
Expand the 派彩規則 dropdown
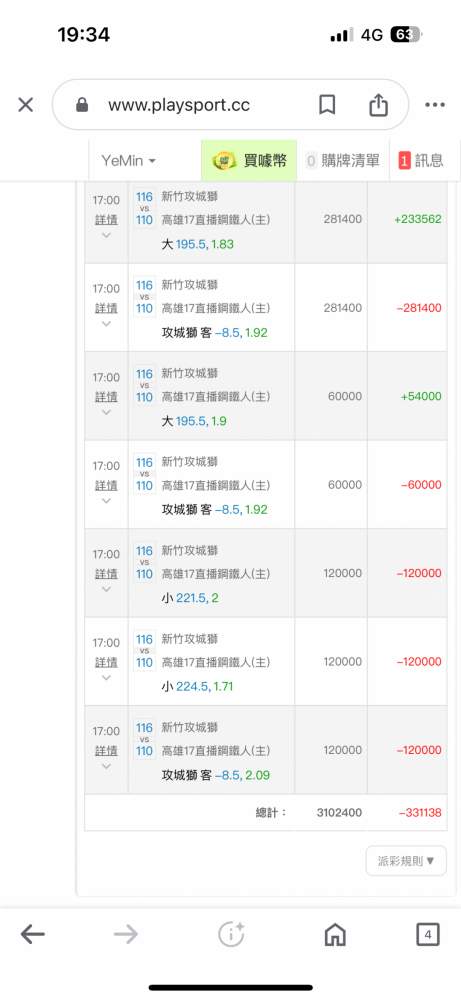[406, 861]
